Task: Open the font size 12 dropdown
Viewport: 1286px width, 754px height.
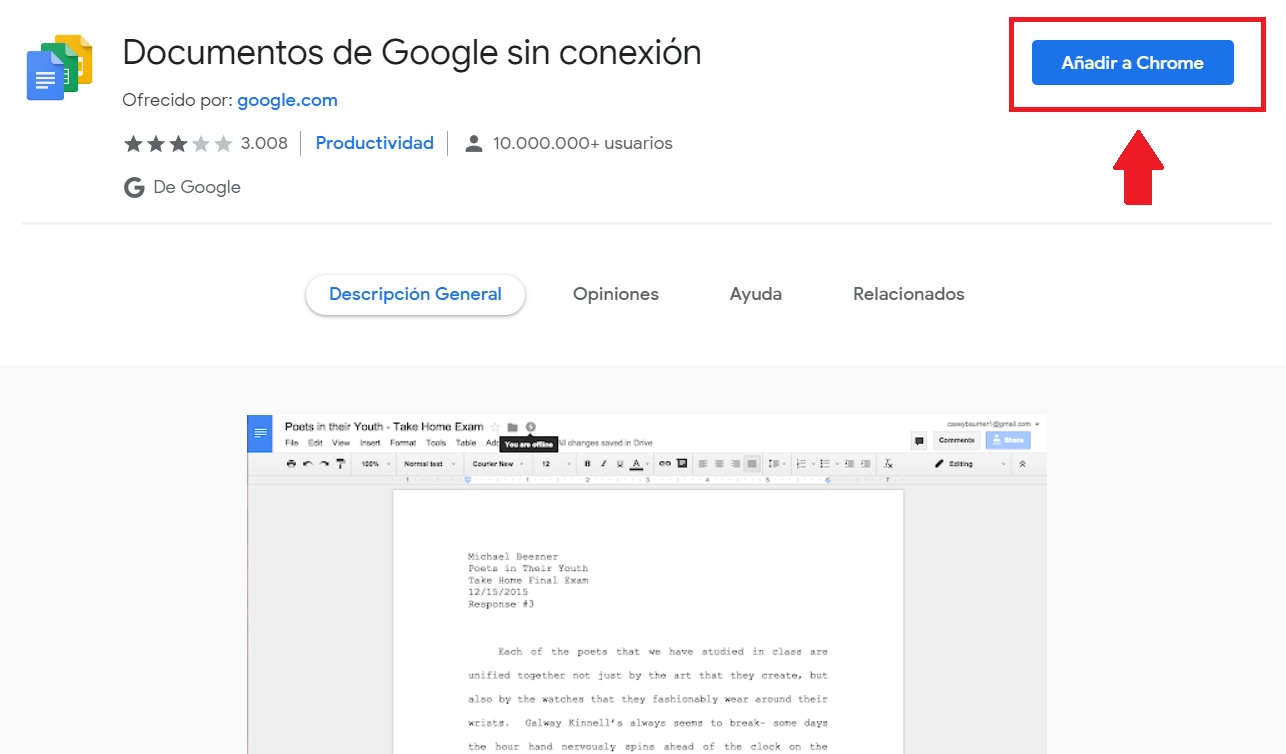Action: (555, 464)
